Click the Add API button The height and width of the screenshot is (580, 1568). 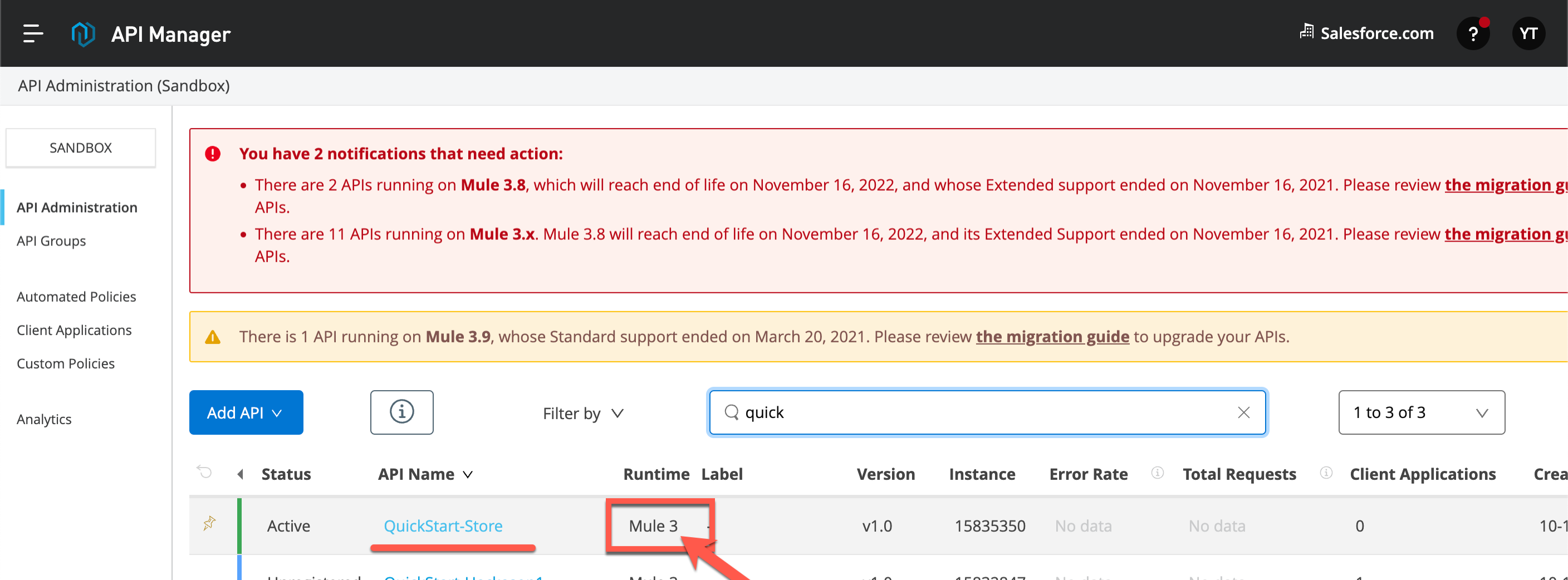[246, 412]
